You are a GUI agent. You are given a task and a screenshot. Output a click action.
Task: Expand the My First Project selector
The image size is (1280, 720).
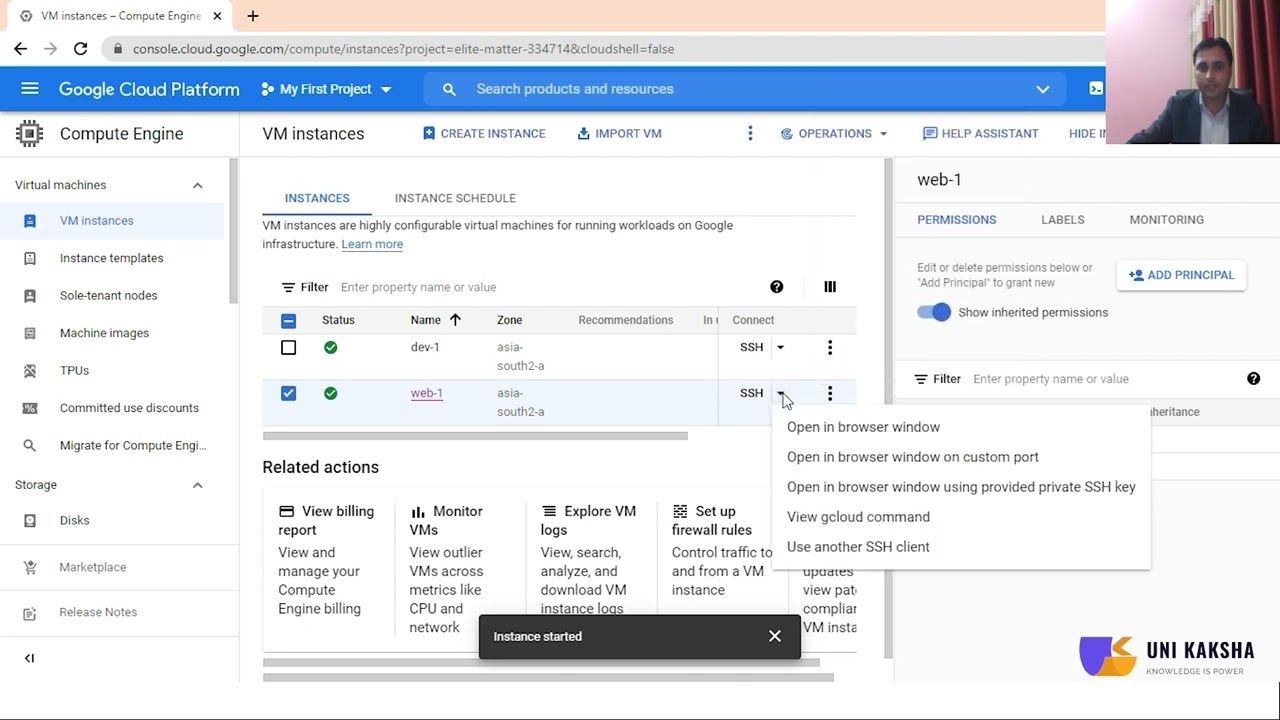click(325, 89)
